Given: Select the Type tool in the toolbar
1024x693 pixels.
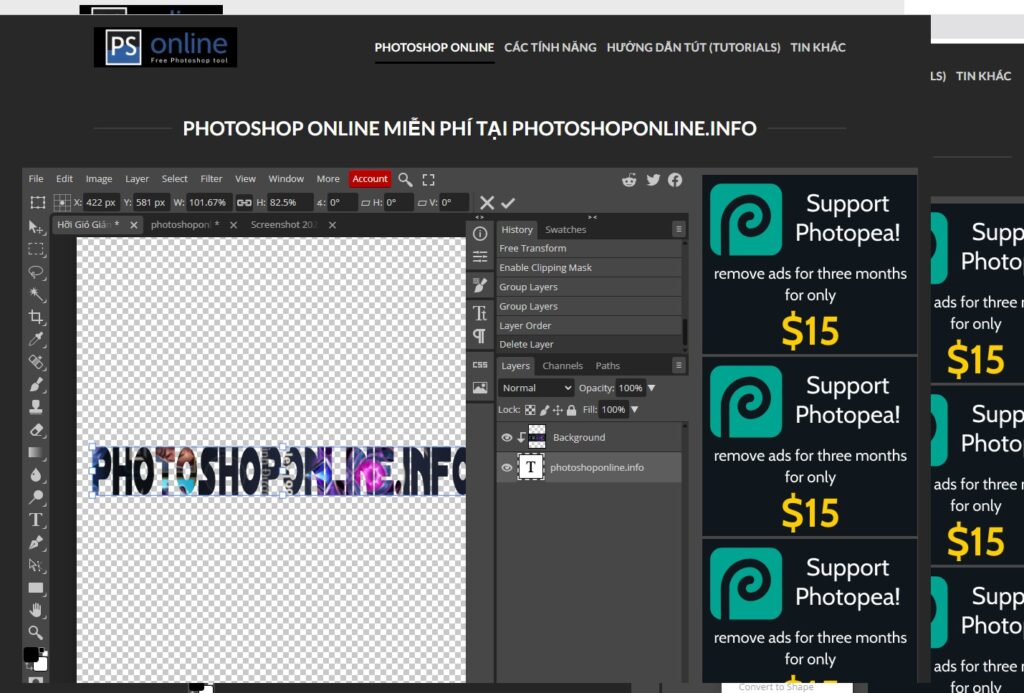Looking at the screenshot, I should 36,520.
